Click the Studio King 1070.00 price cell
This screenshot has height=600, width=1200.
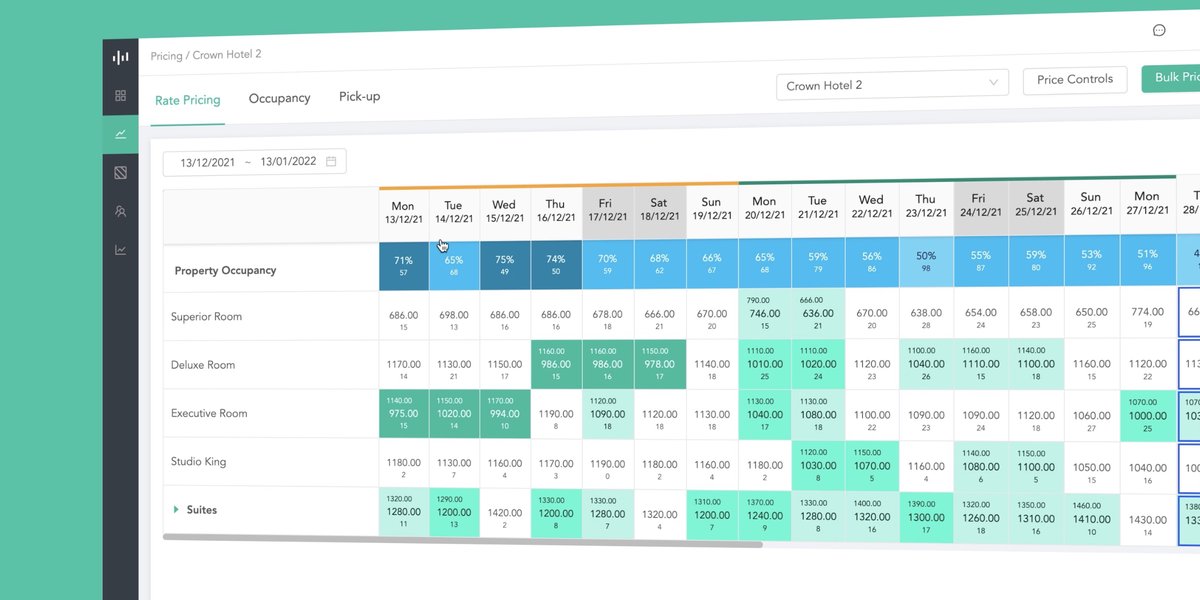click(871, 466)
